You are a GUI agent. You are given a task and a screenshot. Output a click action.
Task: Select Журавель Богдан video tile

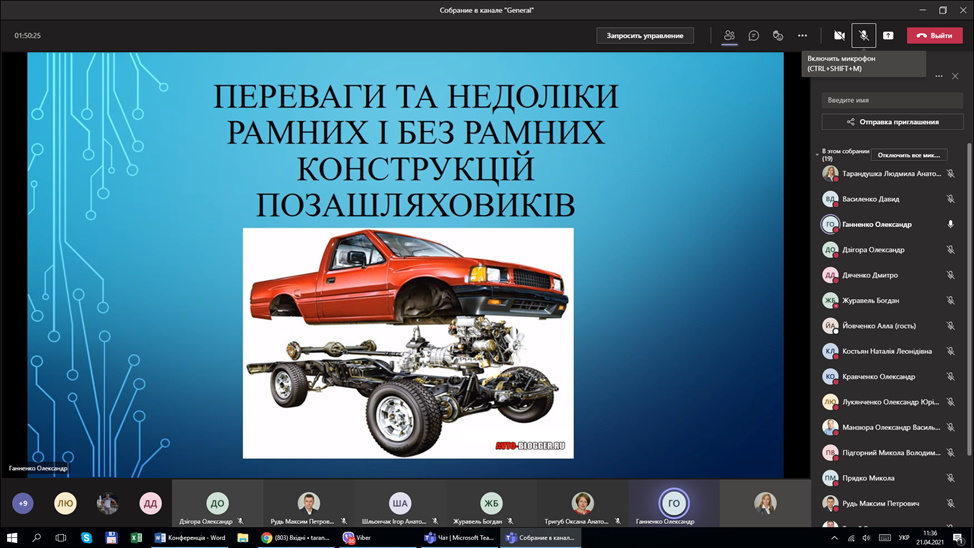491,503
